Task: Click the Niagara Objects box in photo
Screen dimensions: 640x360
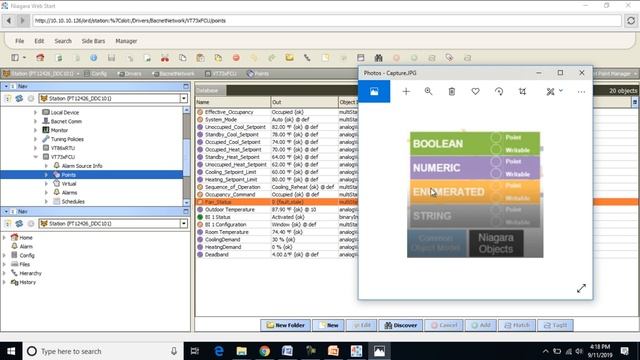Action: pos(496,243)
